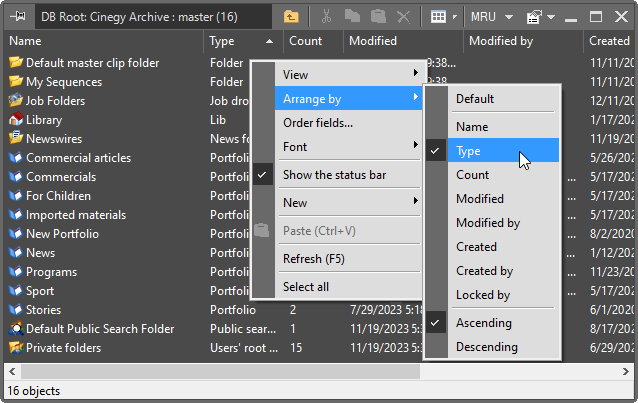Click Select all in the context menu
The image size is (638, 403).
tap(306, 287)
